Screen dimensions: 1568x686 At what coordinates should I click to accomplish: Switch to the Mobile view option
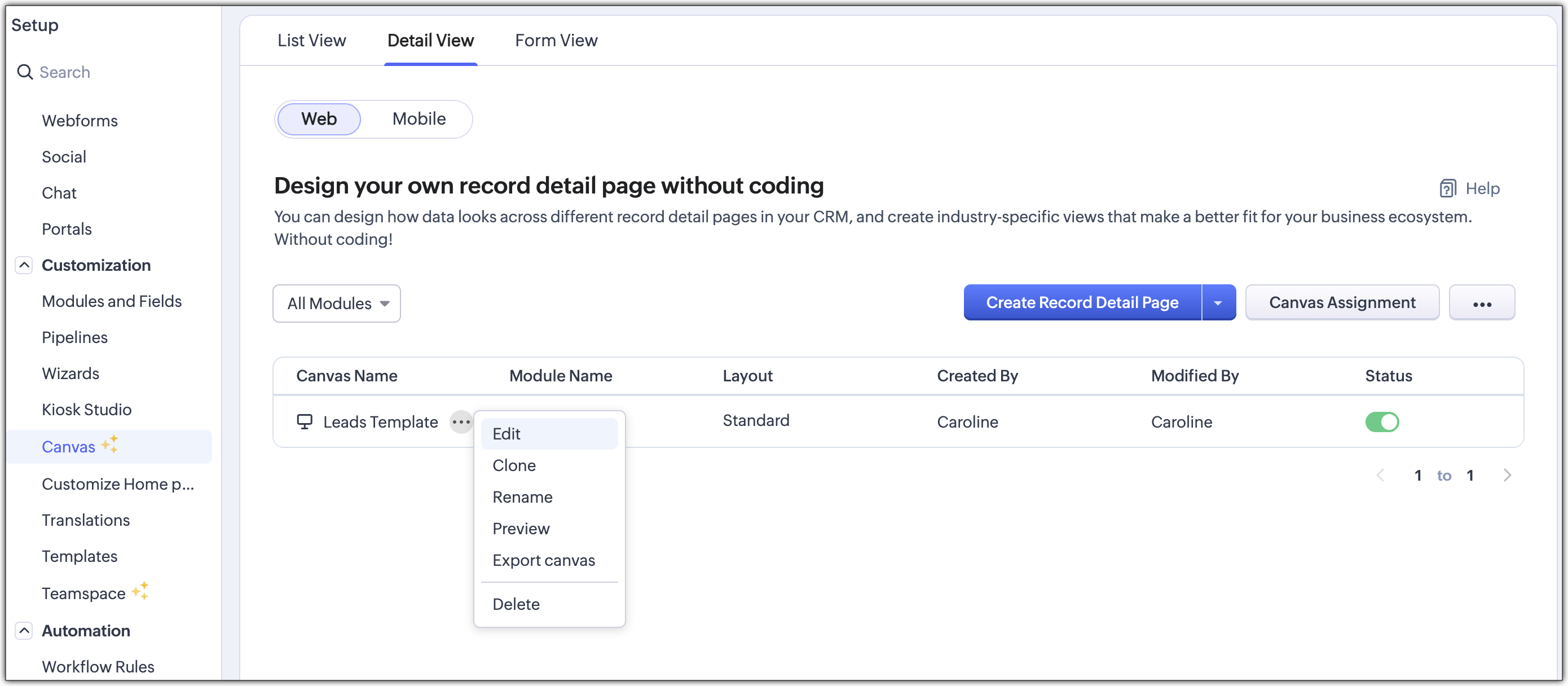418,118
